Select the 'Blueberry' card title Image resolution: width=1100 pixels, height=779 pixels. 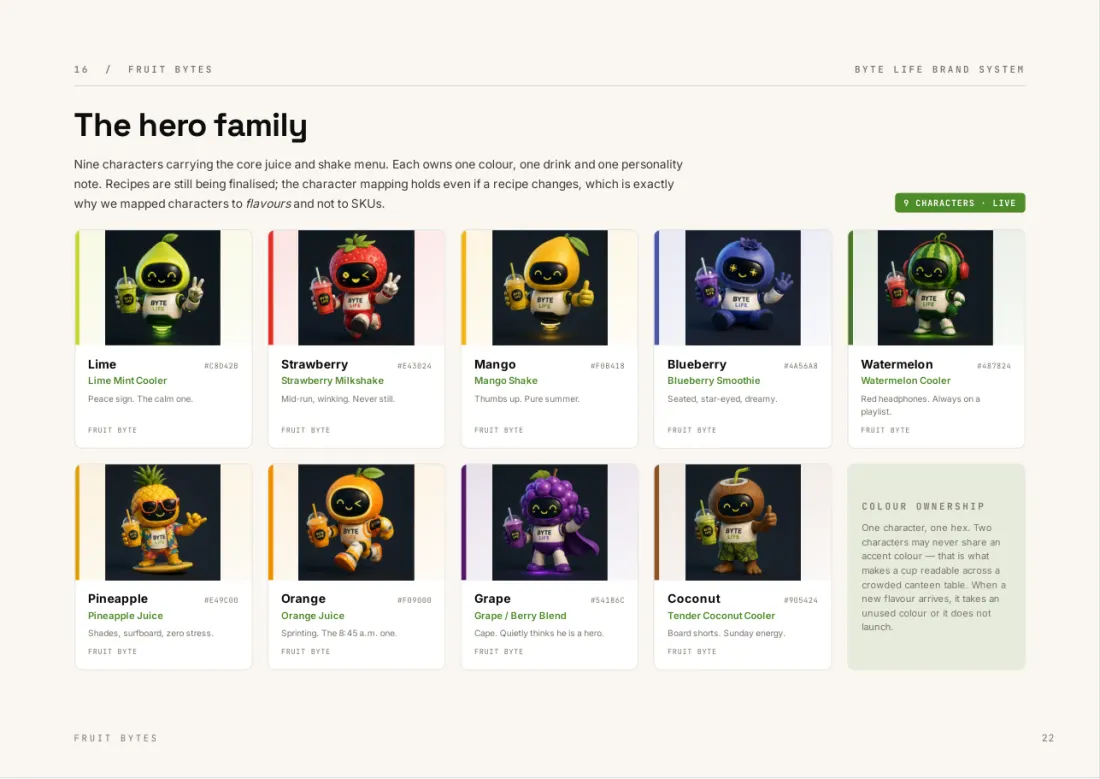click(697, 364)
